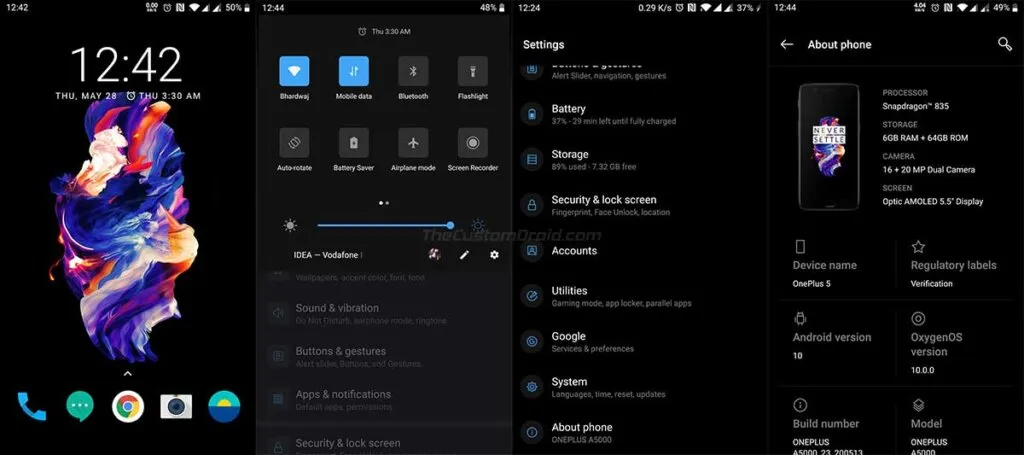The width and height of the screenshot is (1024, 455).
Task: Open Battery settings entry
Action: pos(640,114)
